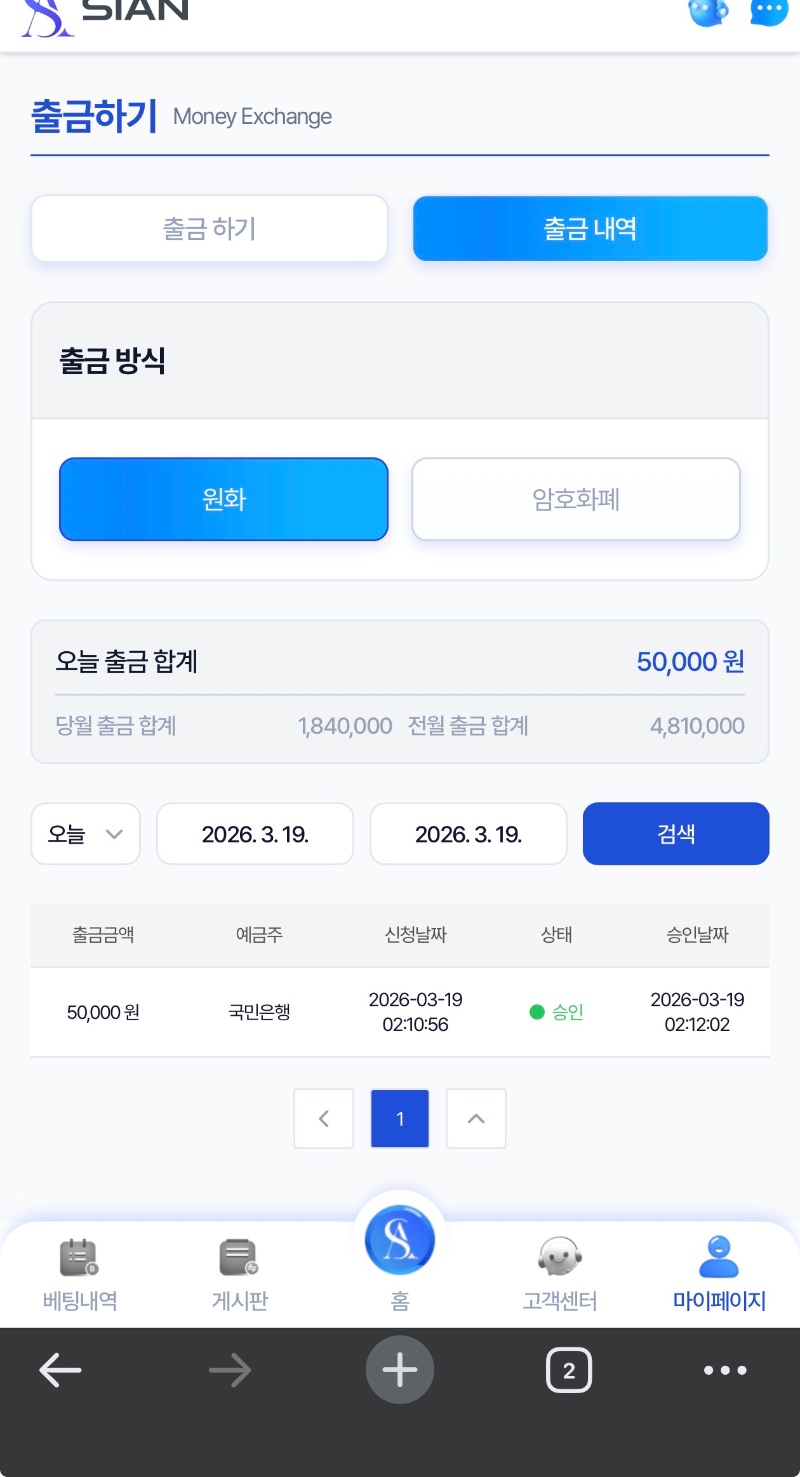
Task: Open the browser three-dot menu
Action: [x=725, y=1370]
